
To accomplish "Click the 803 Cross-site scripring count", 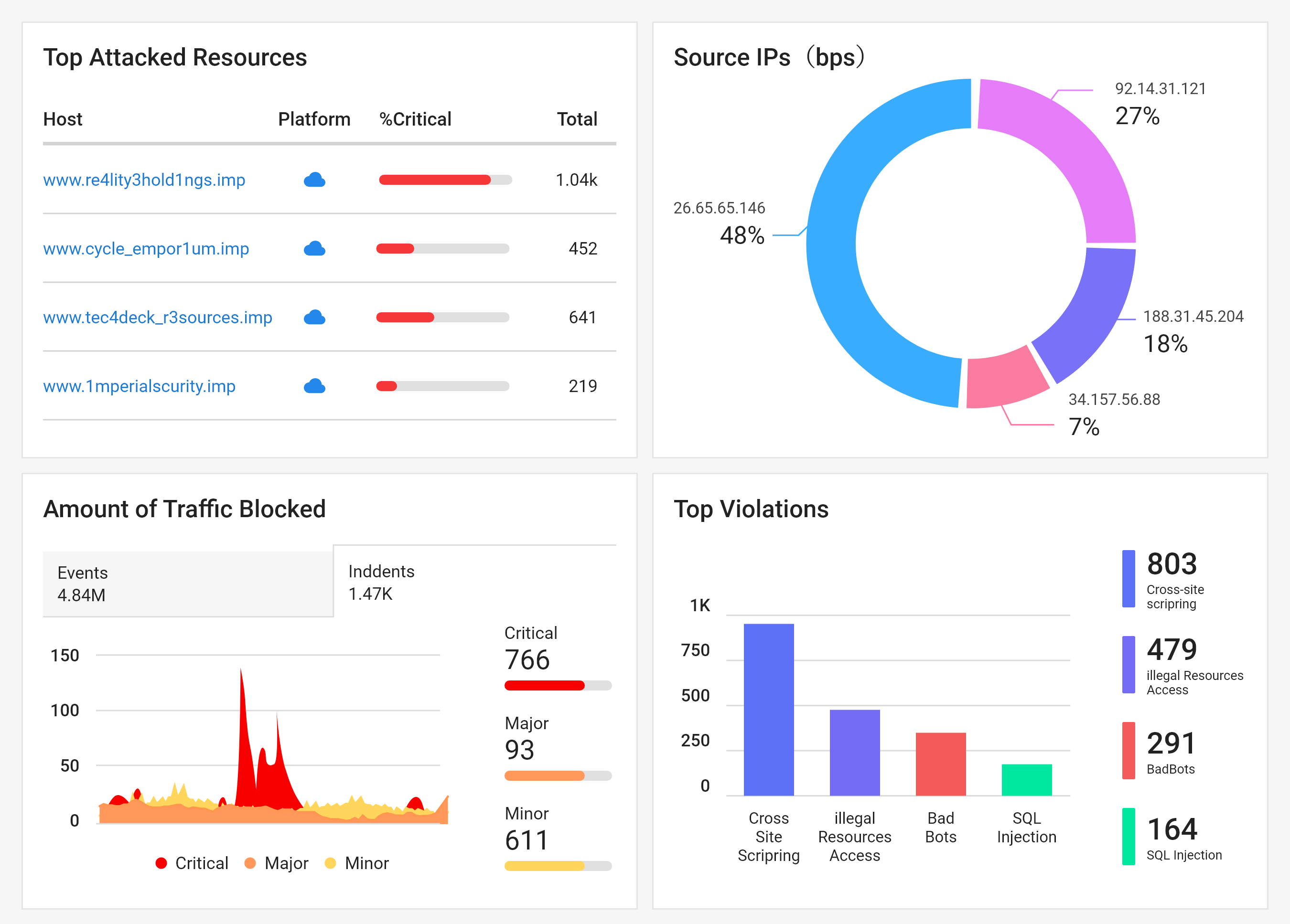I will pyautogui.click(x=1172, y=564).
